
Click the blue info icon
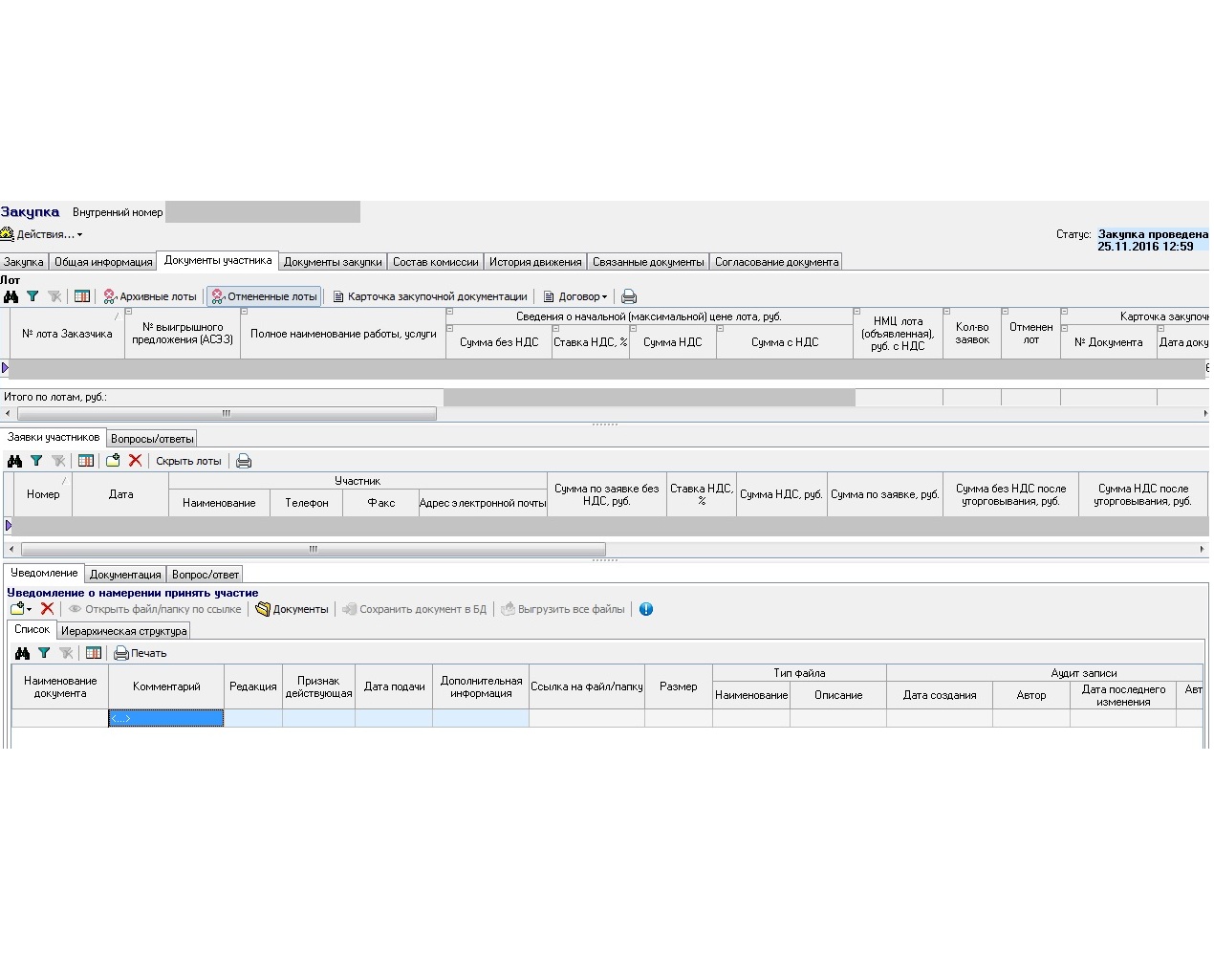(x=646, y=609)
